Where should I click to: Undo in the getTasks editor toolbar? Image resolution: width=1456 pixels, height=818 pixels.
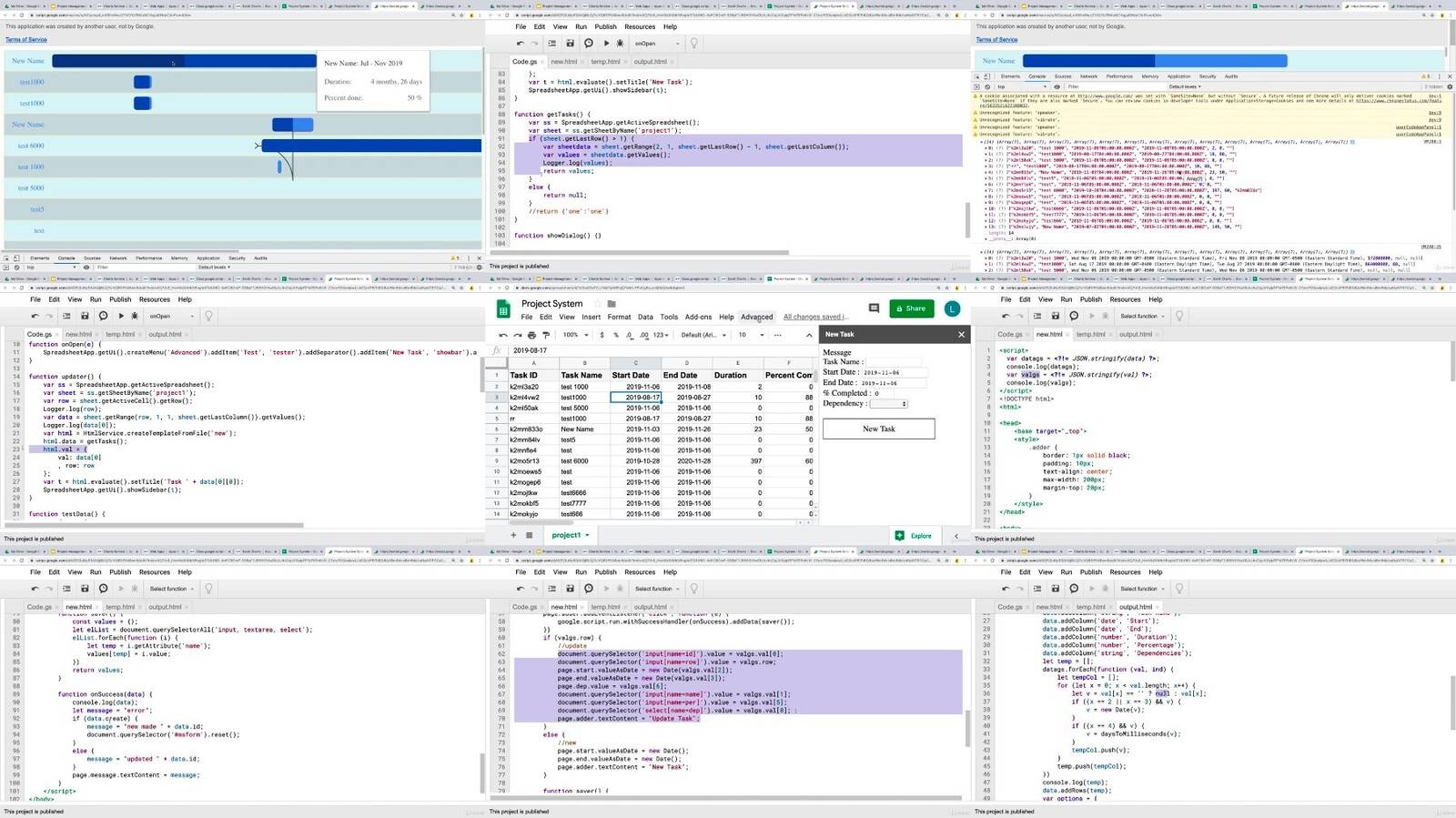click(x=520, y=43)
